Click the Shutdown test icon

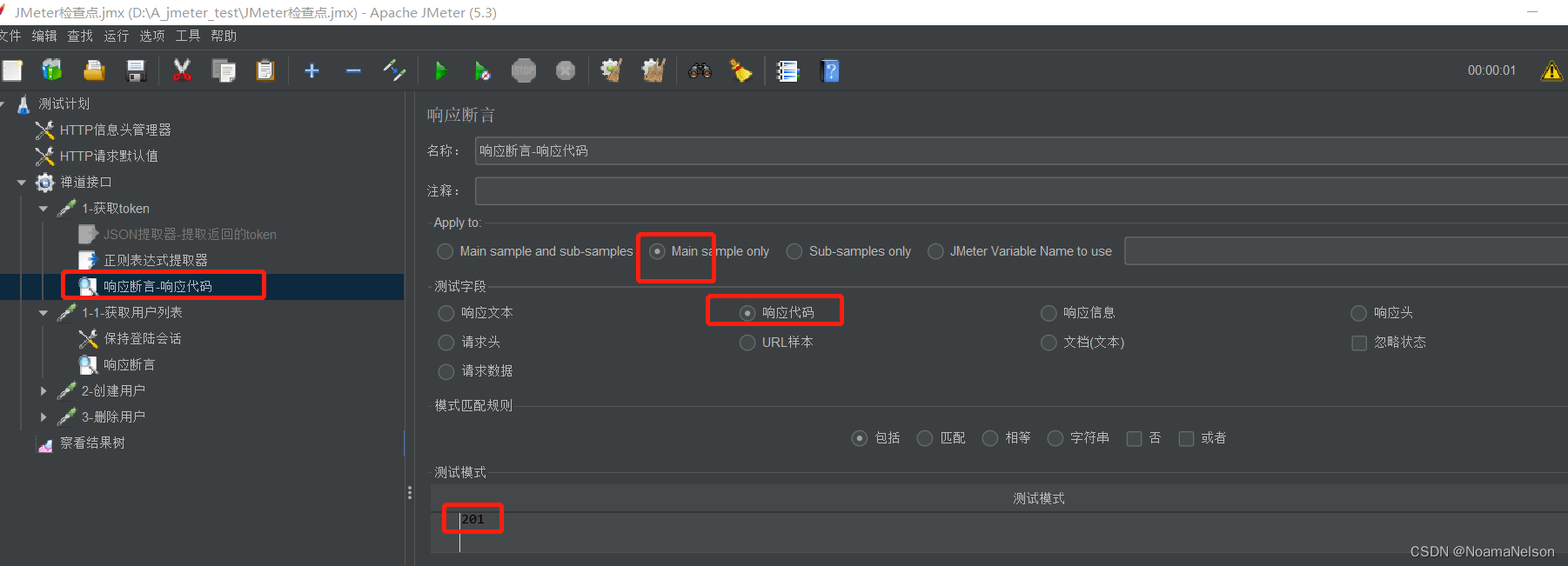coord(566,70)
